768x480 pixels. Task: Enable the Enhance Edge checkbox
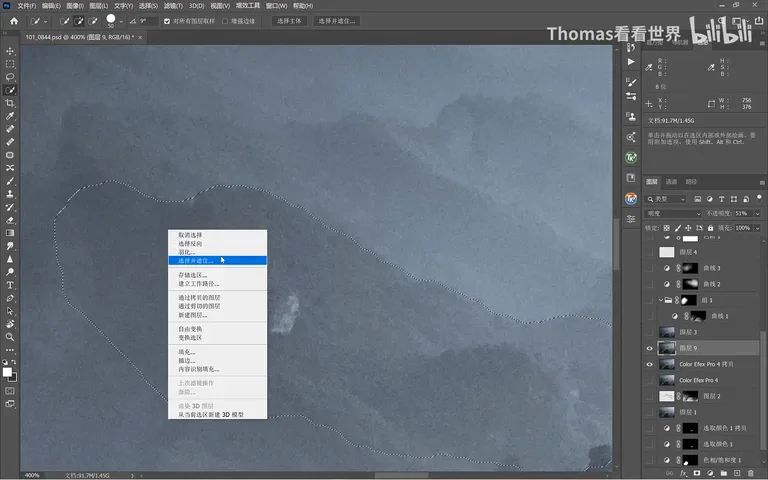click(x=225, y=21)
